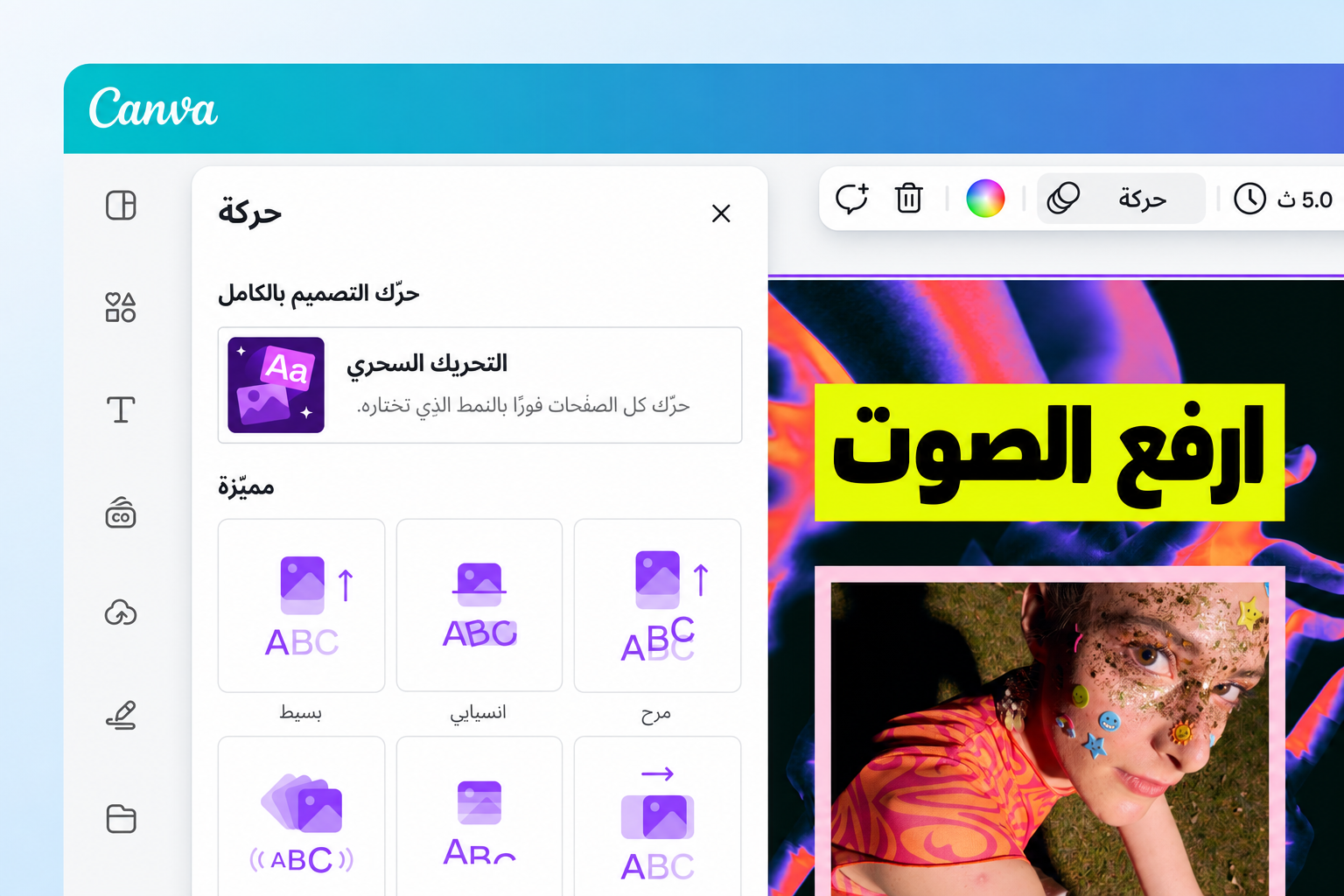The height and width of the screenshot is (896, 1344).
Task: Choose the انسيابي animation style
Action: pyautogui.click(x=479, y=605)
